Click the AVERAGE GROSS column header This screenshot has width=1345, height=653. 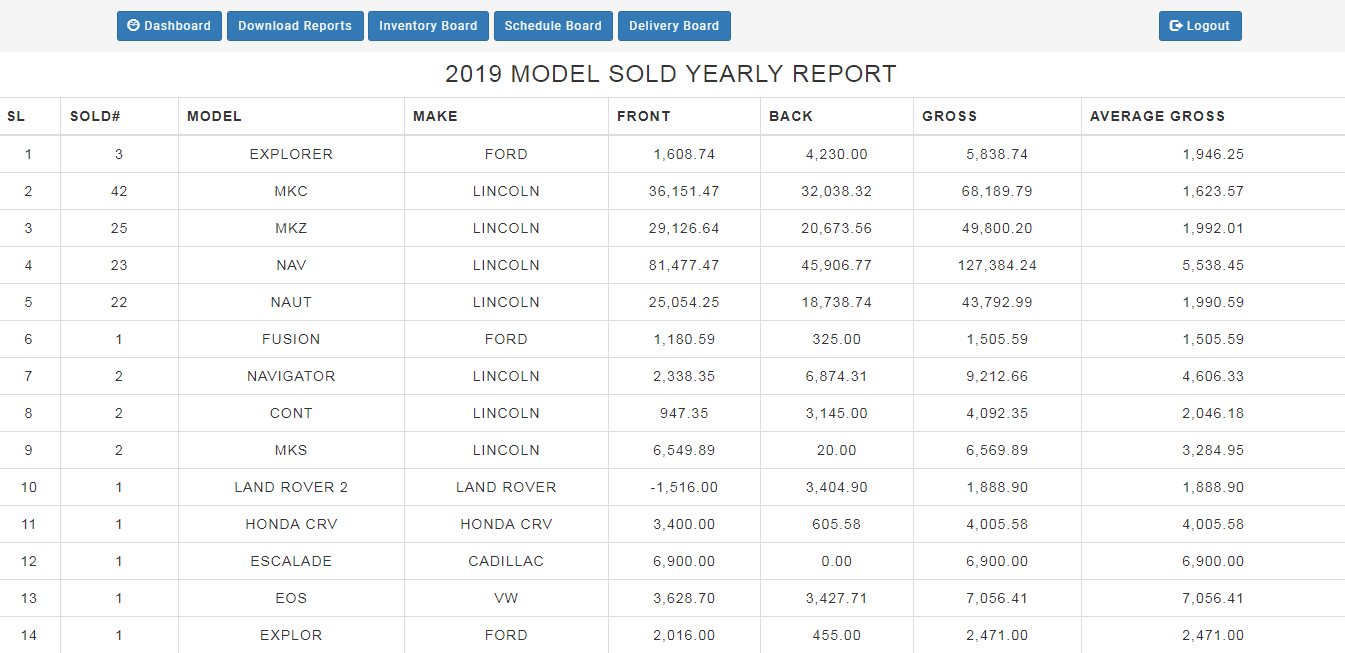[x=1157, y=116]
